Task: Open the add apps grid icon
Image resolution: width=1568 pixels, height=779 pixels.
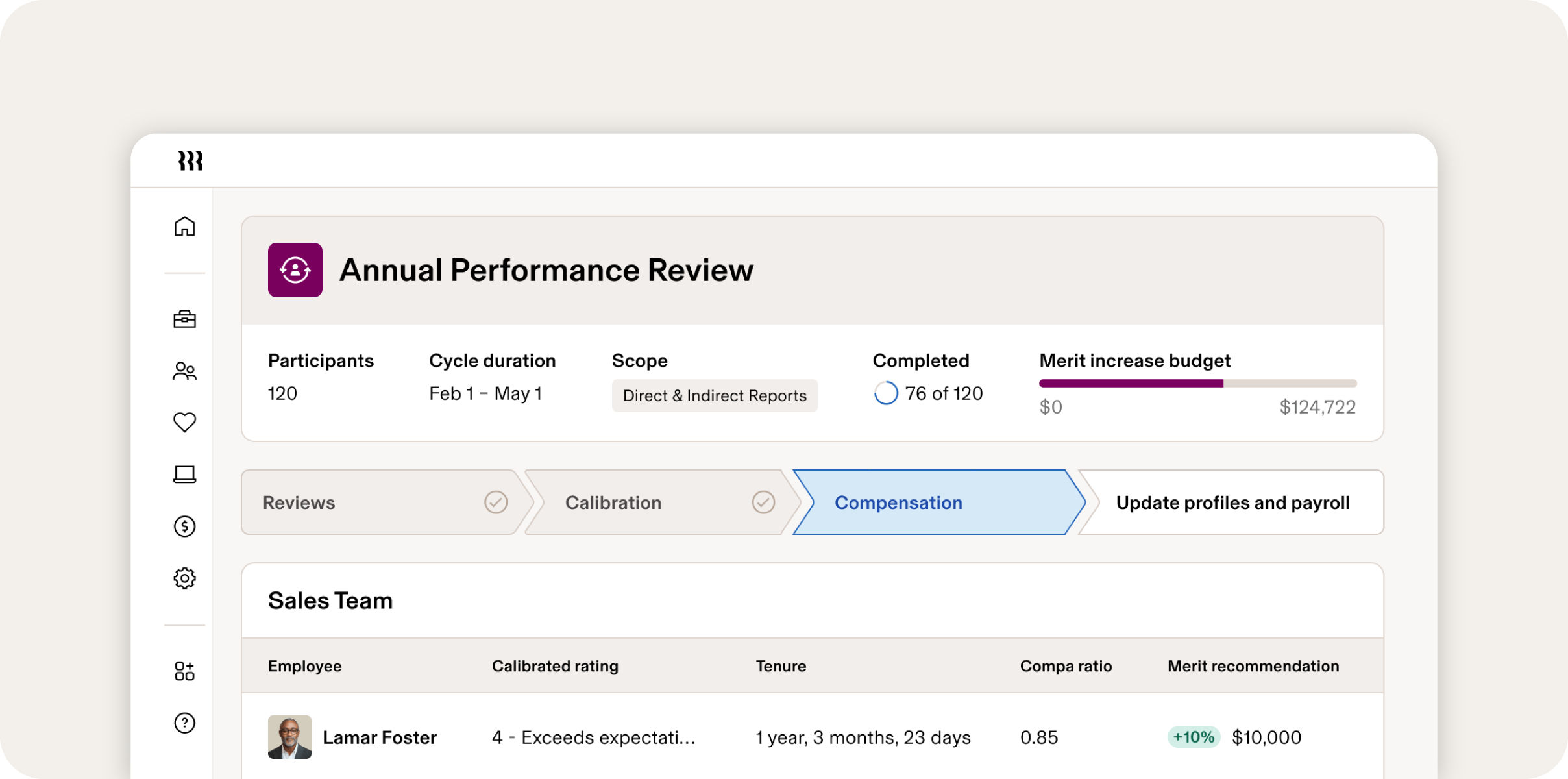Action: pos(184,671)
